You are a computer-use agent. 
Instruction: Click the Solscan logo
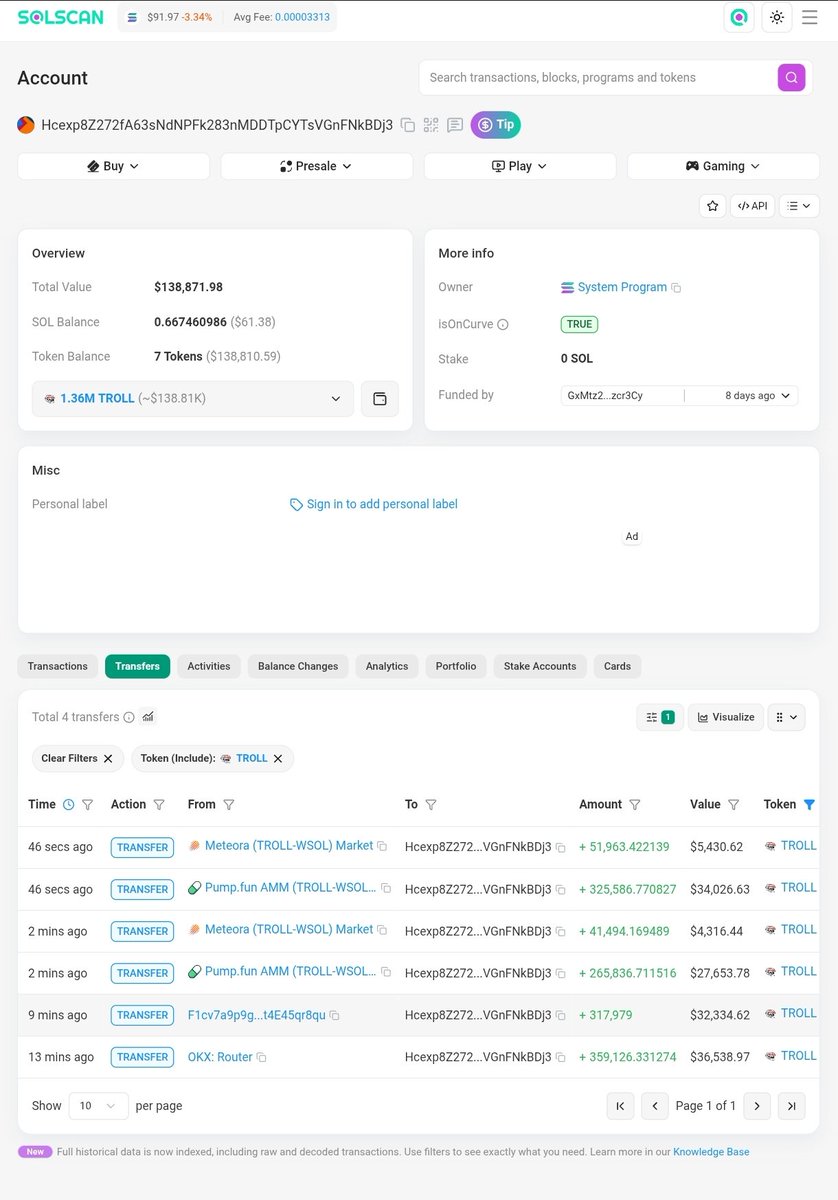[60, 17]
